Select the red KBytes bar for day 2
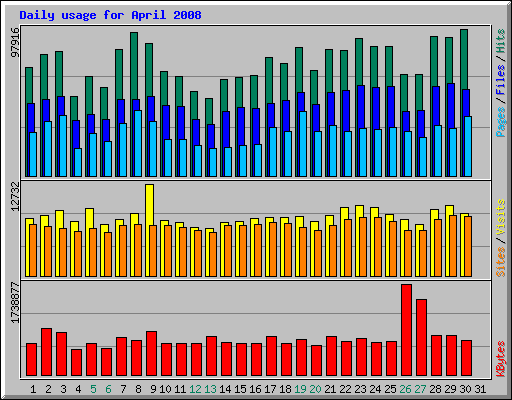The height and width of the screenshot is (400, 512). click(47, 352)
